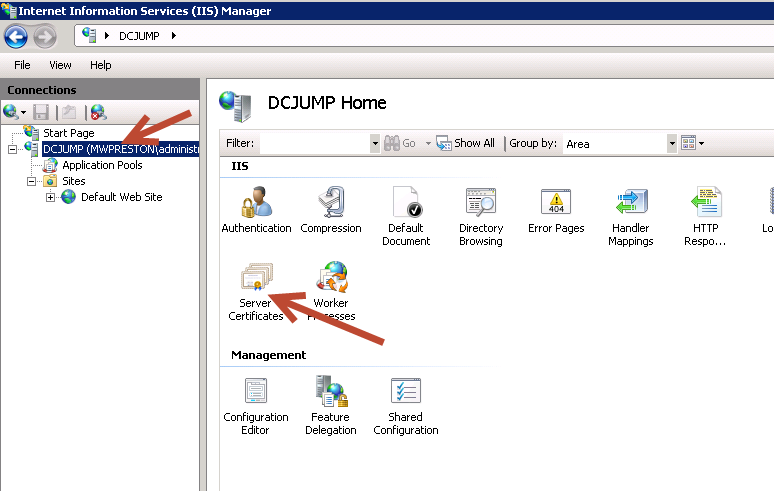Select Start Page in Connections tree
Viewport: 774px width, 491px height.
[69, 133]
